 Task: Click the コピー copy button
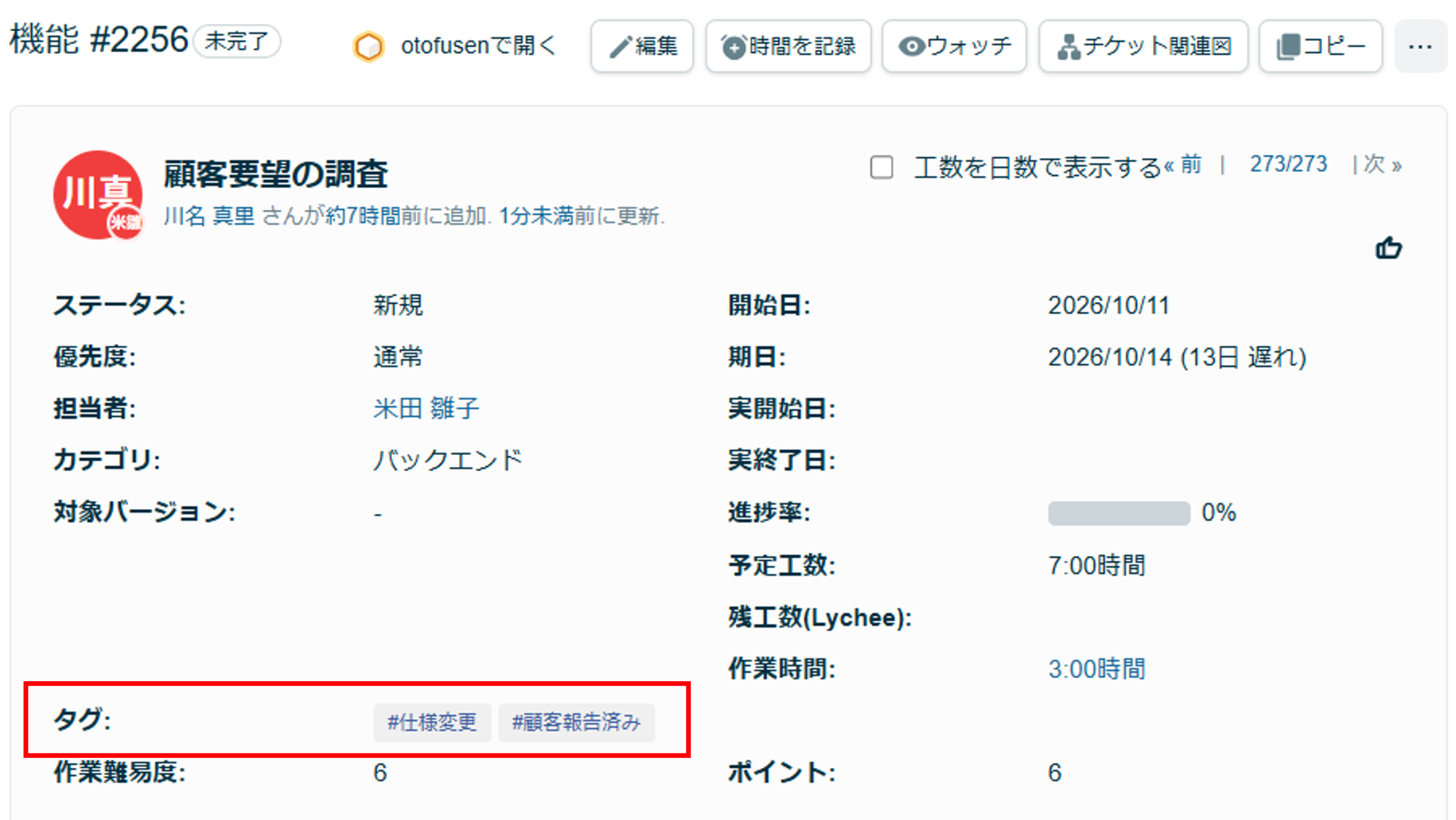tap(1321, 46)
